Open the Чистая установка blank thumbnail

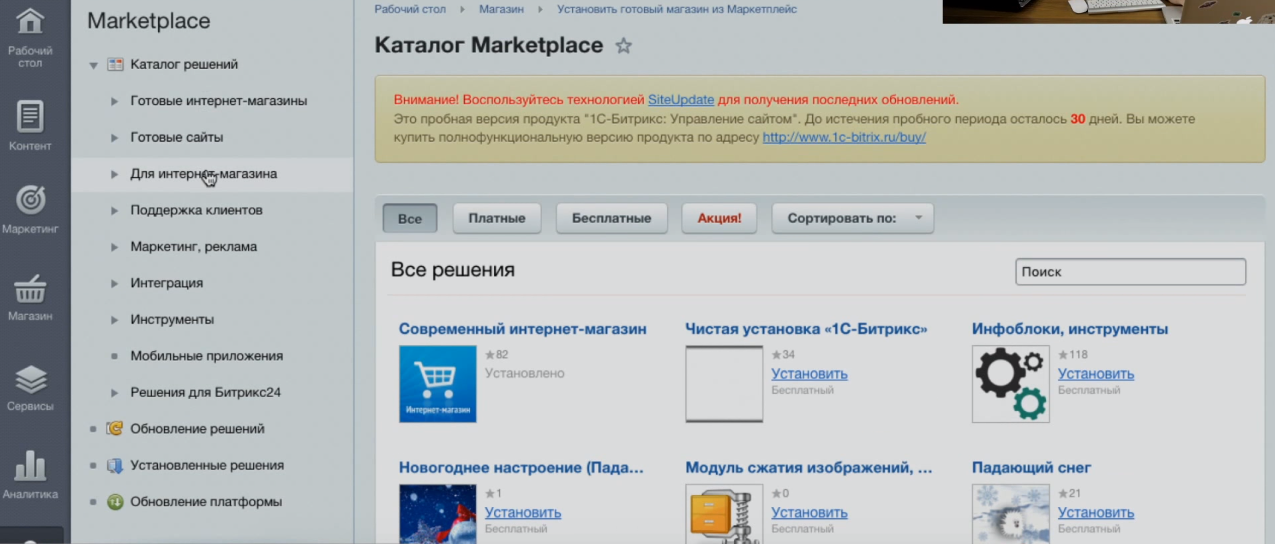(724, 383)
